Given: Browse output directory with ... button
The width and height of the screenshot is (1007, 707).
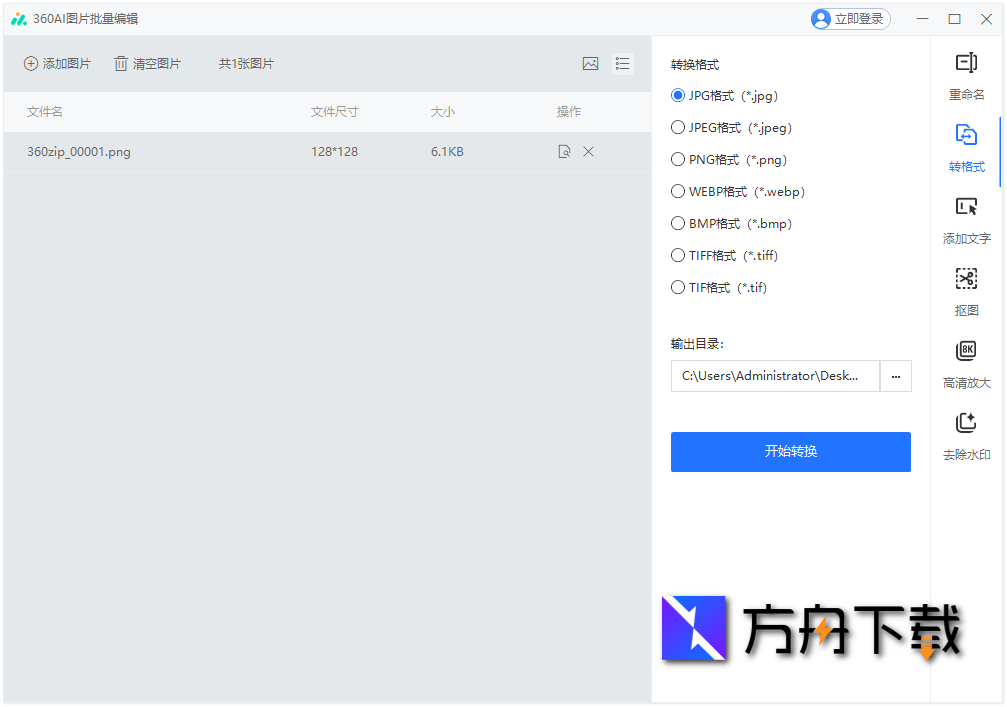Looking at the screenshot, I should coord(896,375).
